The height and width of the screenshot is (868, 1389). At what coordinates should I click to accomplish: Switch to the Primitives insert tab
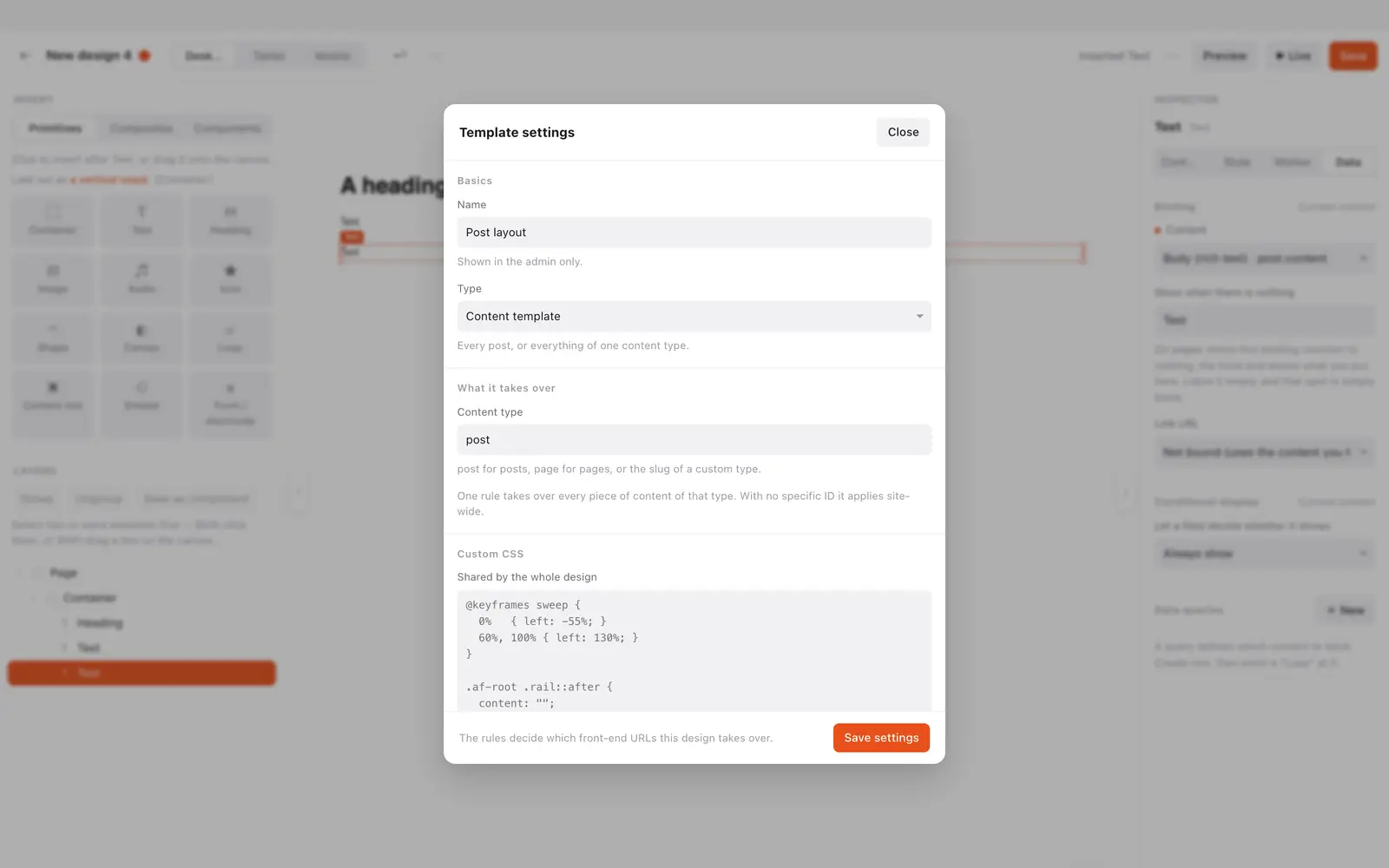click(x=55, y=128)
